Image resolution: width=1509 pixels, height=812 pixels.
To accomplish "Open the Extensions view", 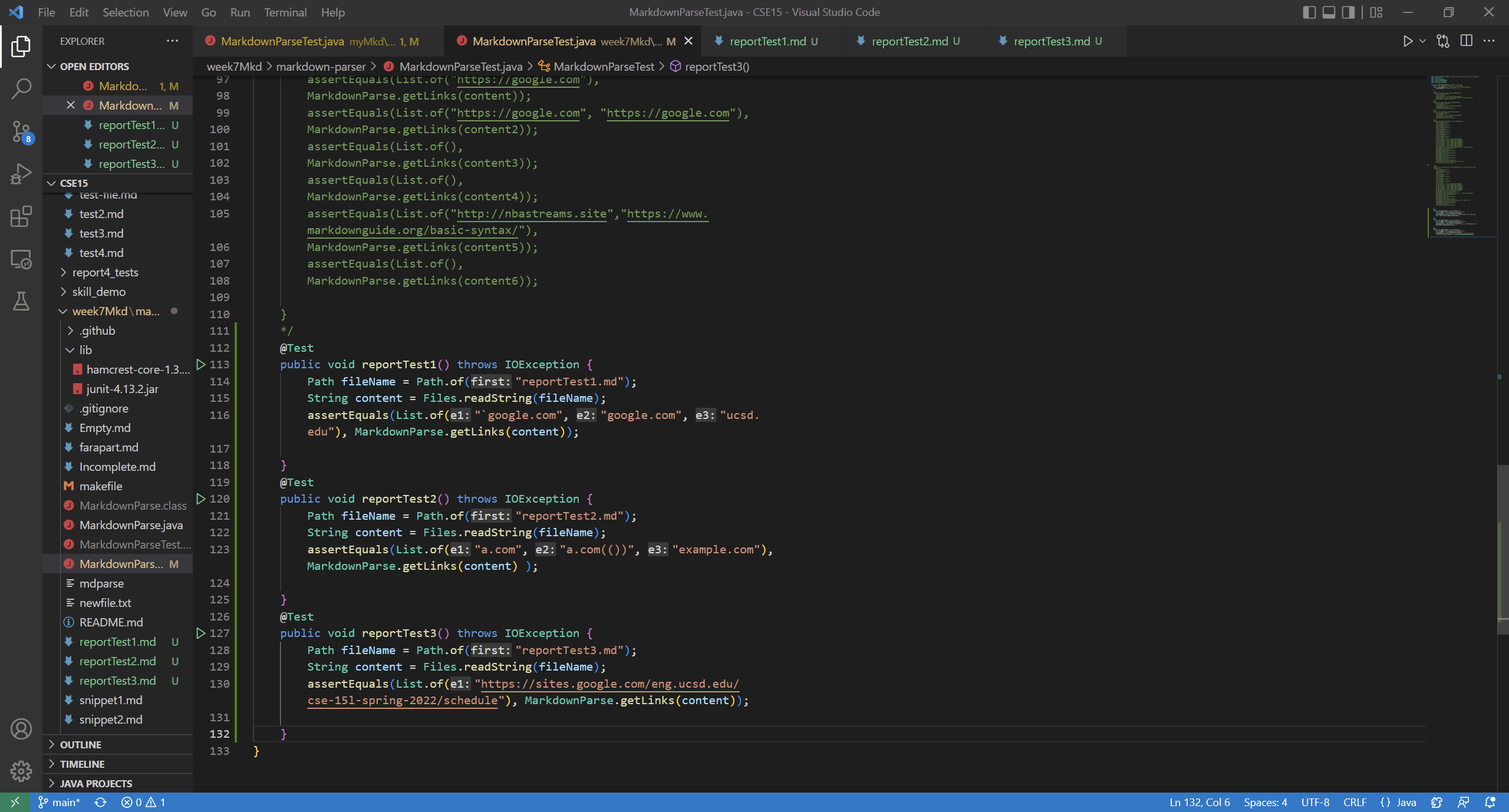I will pyautogui.click(x=21, y=216).
